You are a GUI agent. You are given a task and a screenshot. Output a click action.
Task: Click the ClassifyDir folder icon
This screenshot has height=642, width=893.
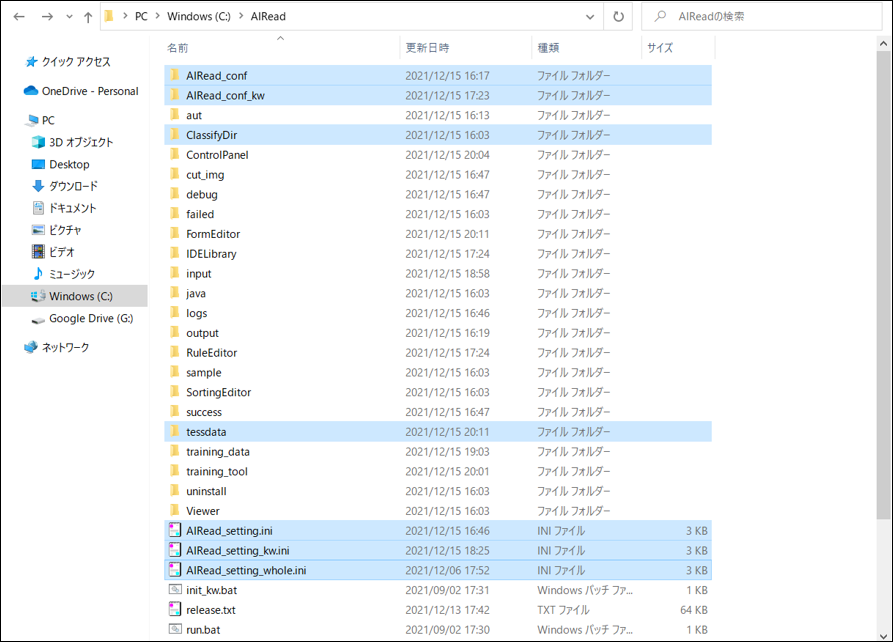[x=175, y=134]
